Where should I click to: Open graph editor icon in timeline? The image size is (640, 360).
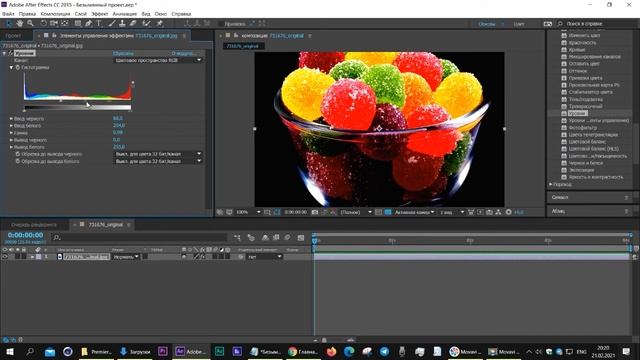coord(301,238)
